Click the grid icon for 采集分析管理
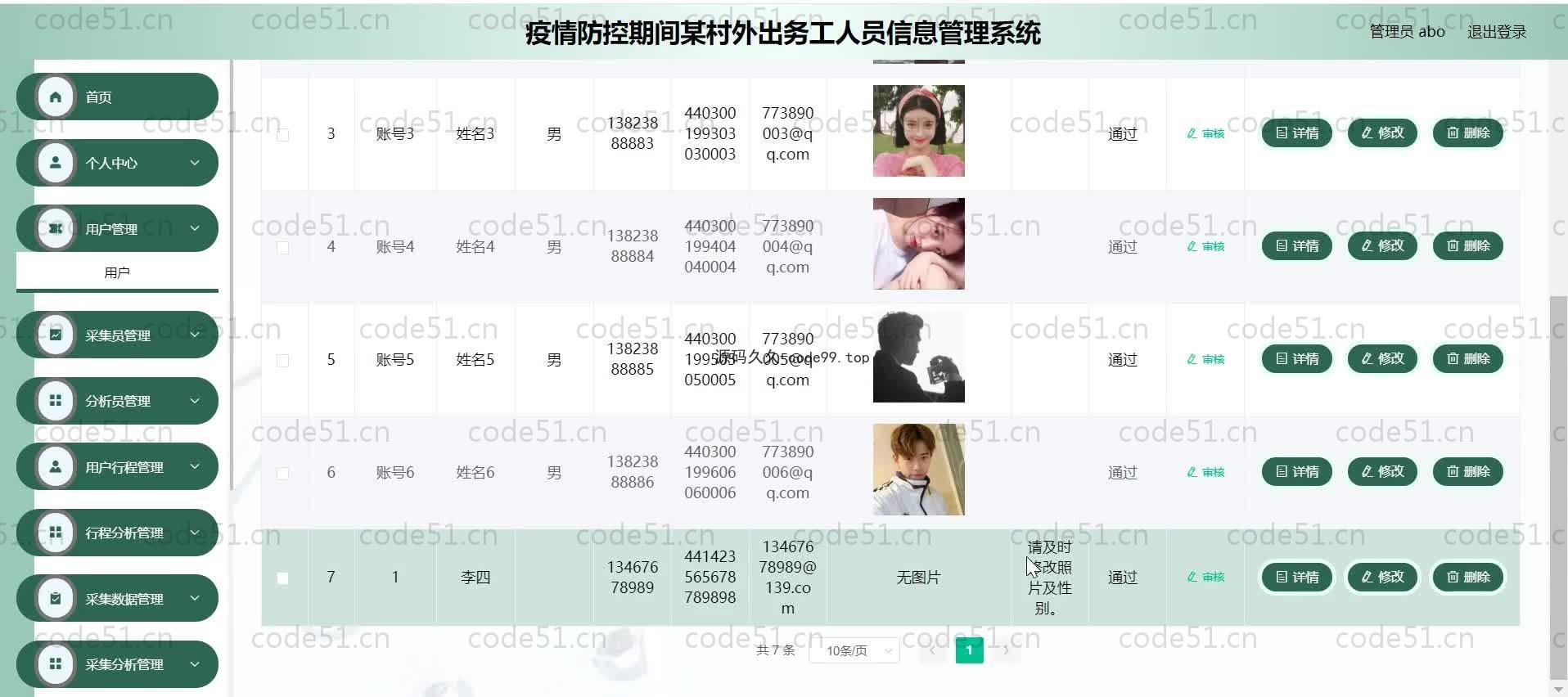 [x=56, y=664]
